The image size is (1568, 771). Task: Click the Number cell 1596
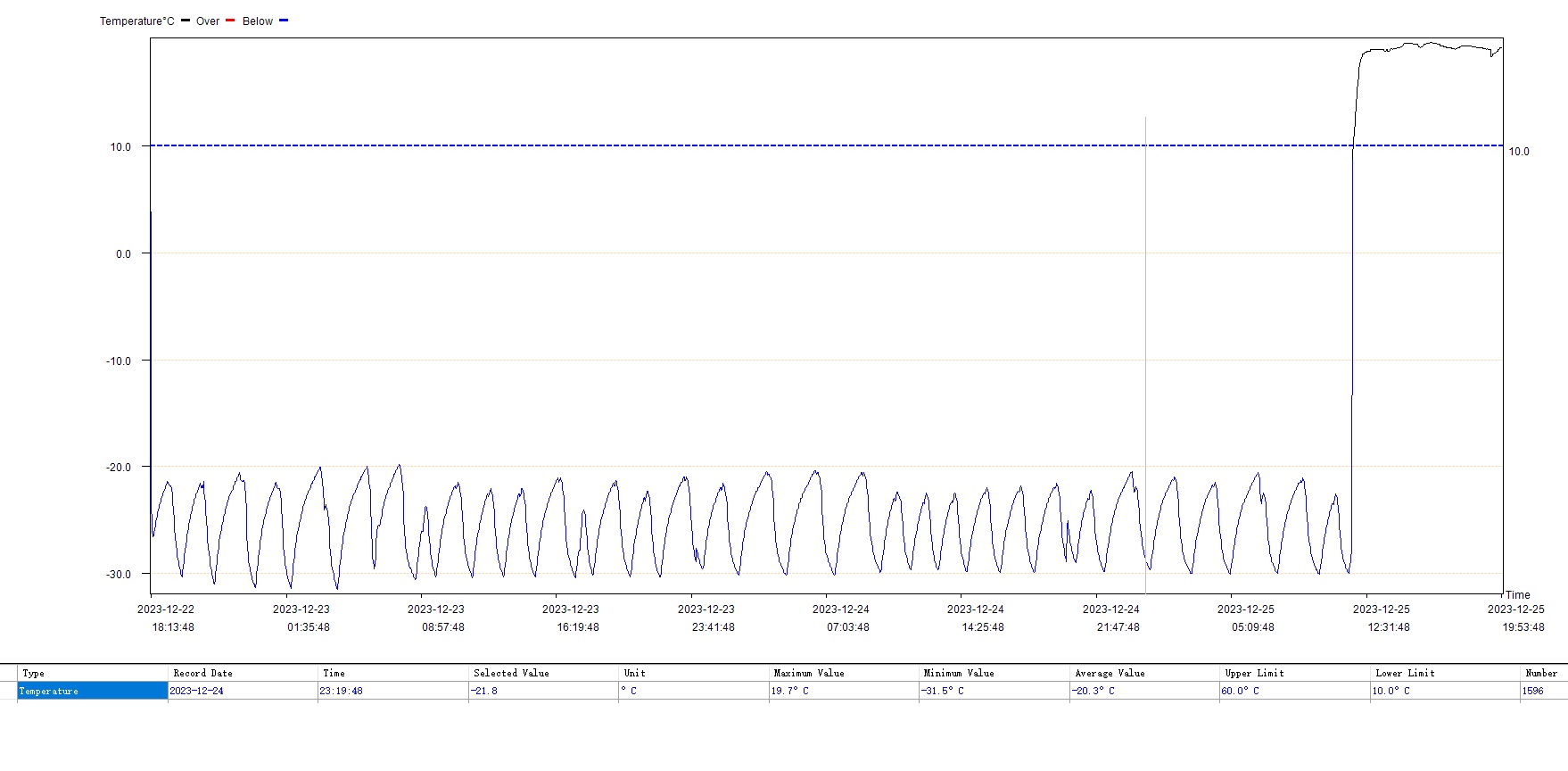1544,691
